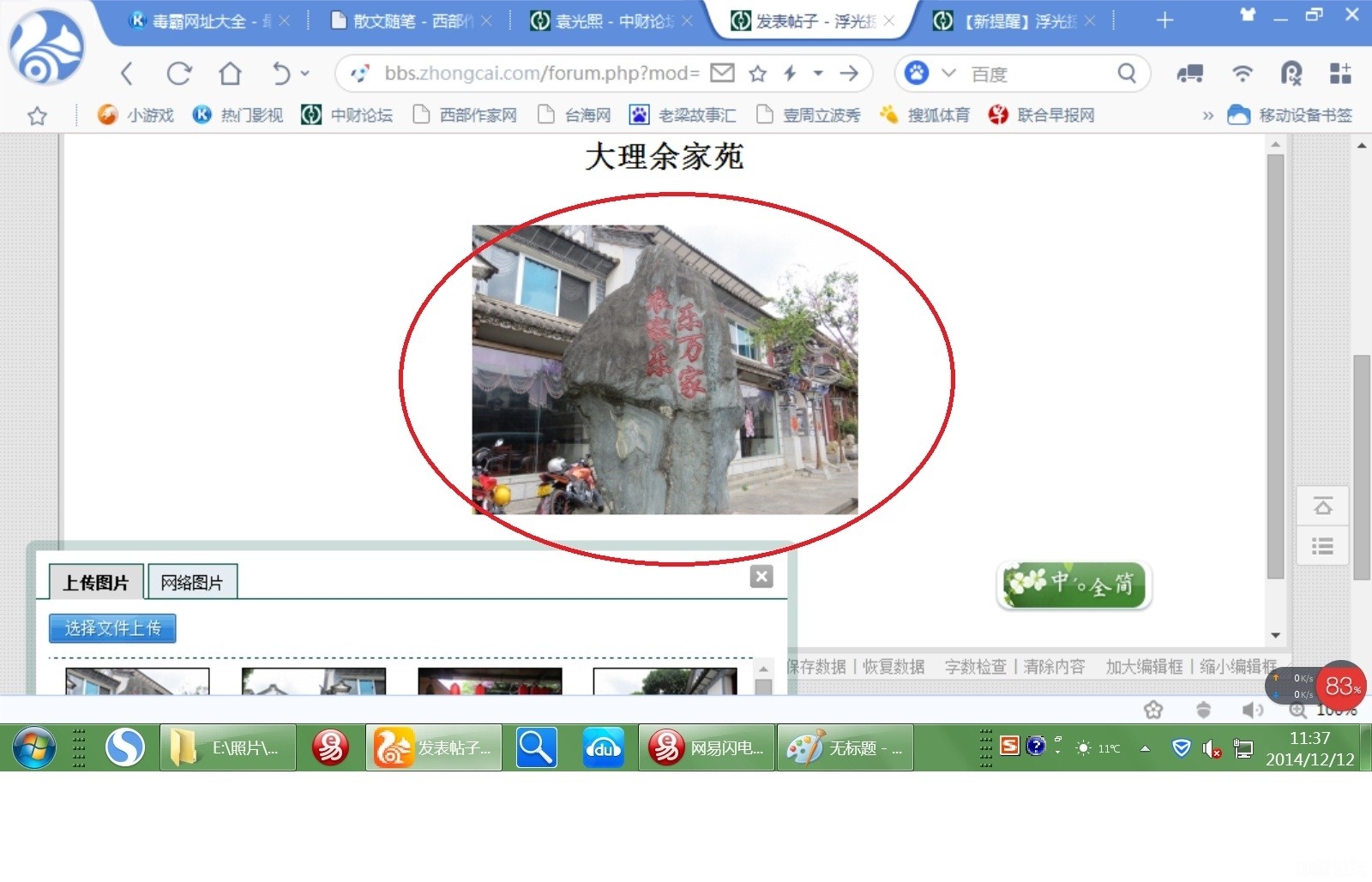Click the search magnifier icon

point(1127,74)
